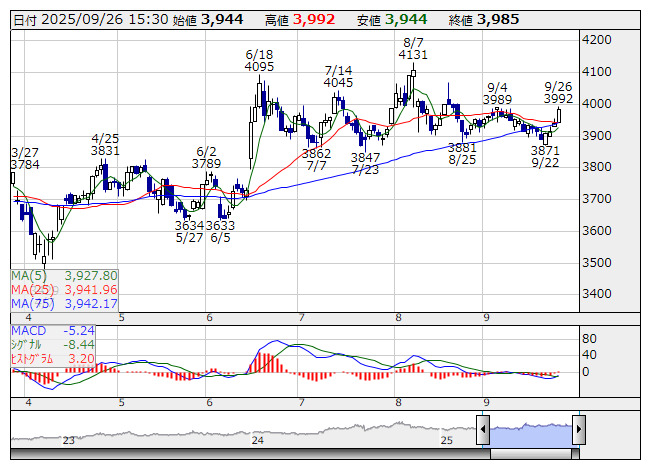Click the overview chart near year 24
Screen dimensions: 653x470
257,434
